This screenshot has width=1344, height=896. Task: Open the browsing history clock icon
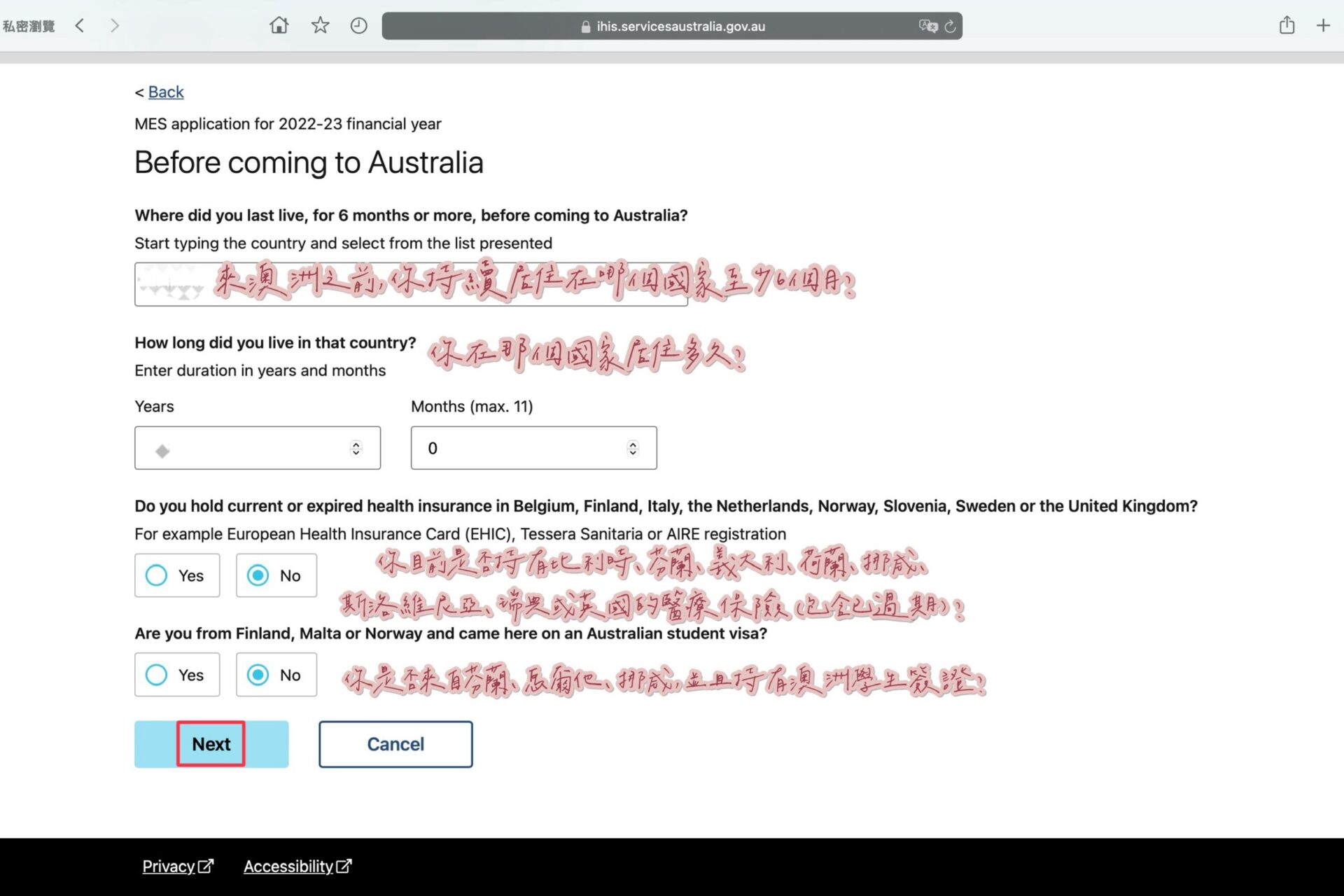(358, 26)
